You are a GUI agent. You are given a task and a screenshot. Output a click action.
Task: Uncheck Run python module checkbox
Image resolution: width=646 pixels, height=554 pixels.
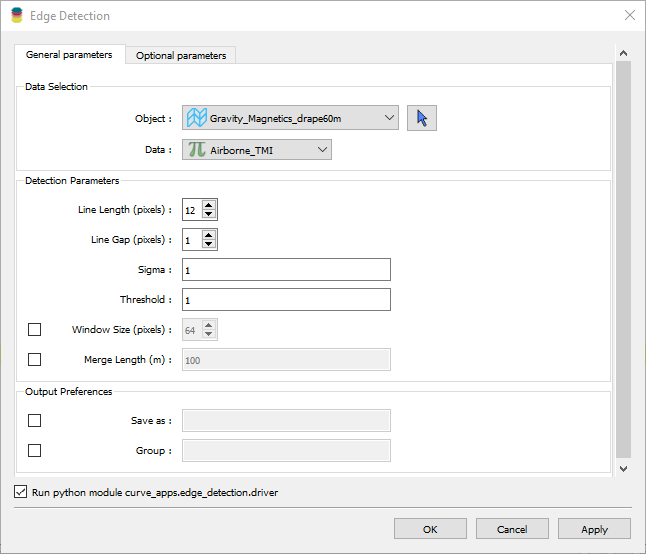pyautogui.click(x=22, y=492)
